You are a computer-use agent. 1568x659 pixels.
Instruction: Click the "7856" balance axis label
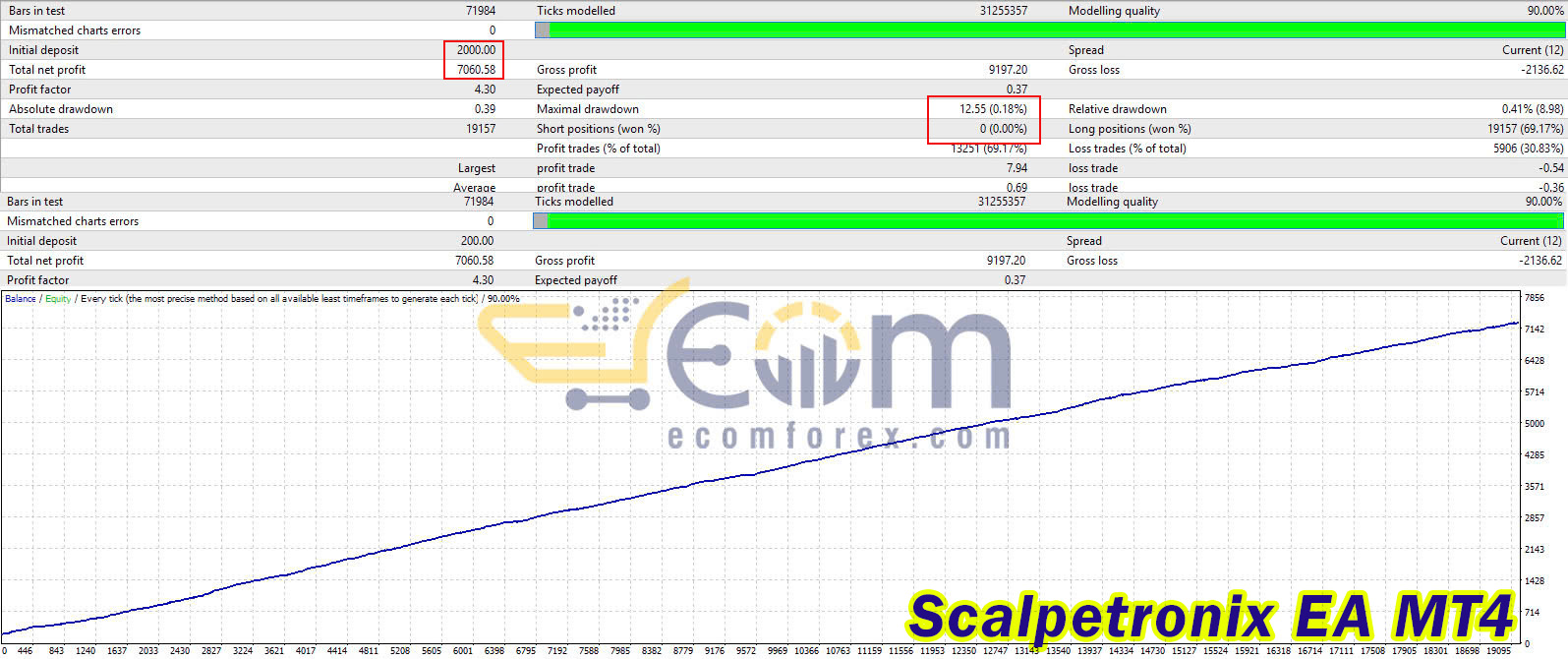click(1534, 297)
